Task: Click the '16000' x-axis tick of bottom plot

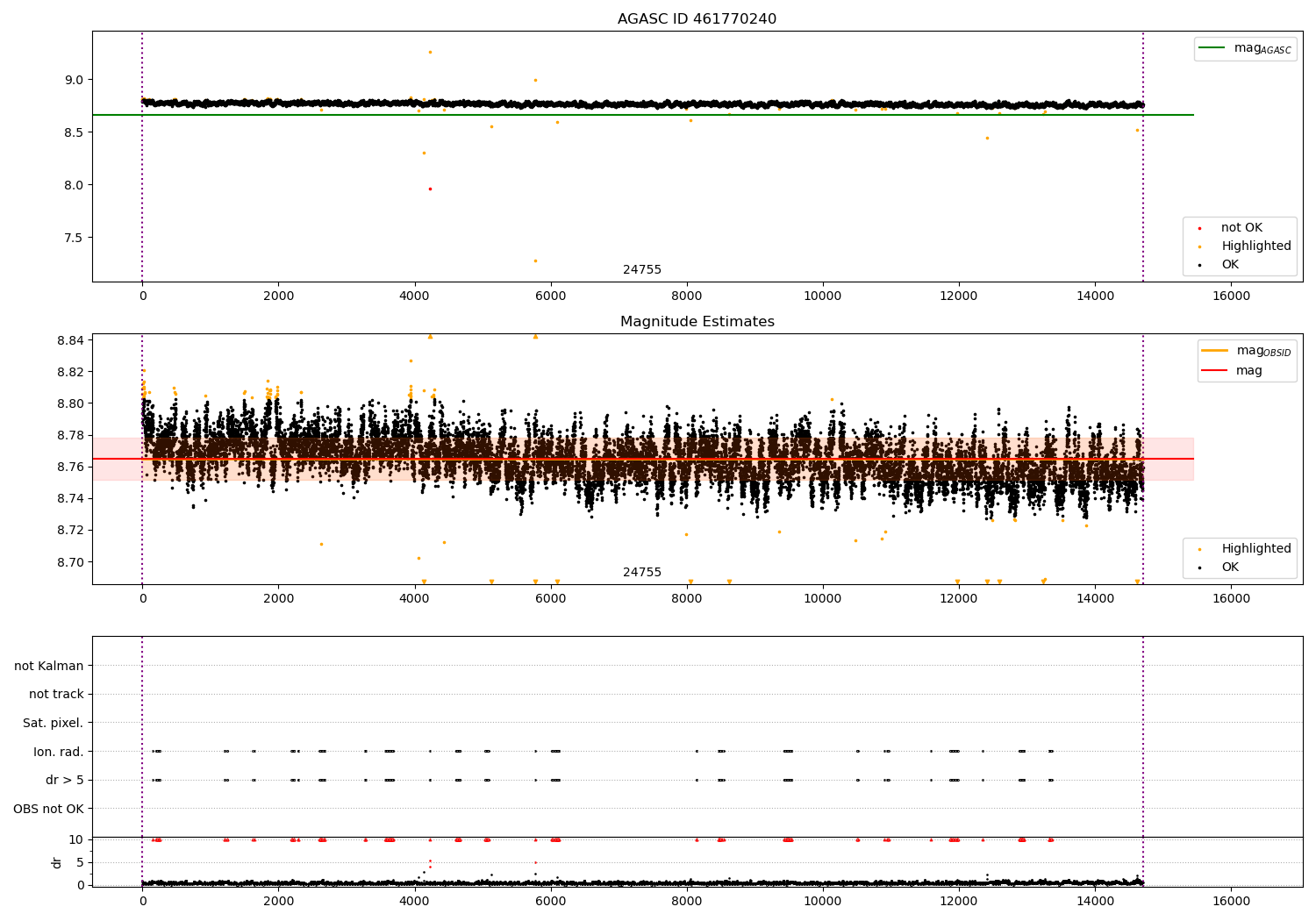Action: (x=1231, y=901)
